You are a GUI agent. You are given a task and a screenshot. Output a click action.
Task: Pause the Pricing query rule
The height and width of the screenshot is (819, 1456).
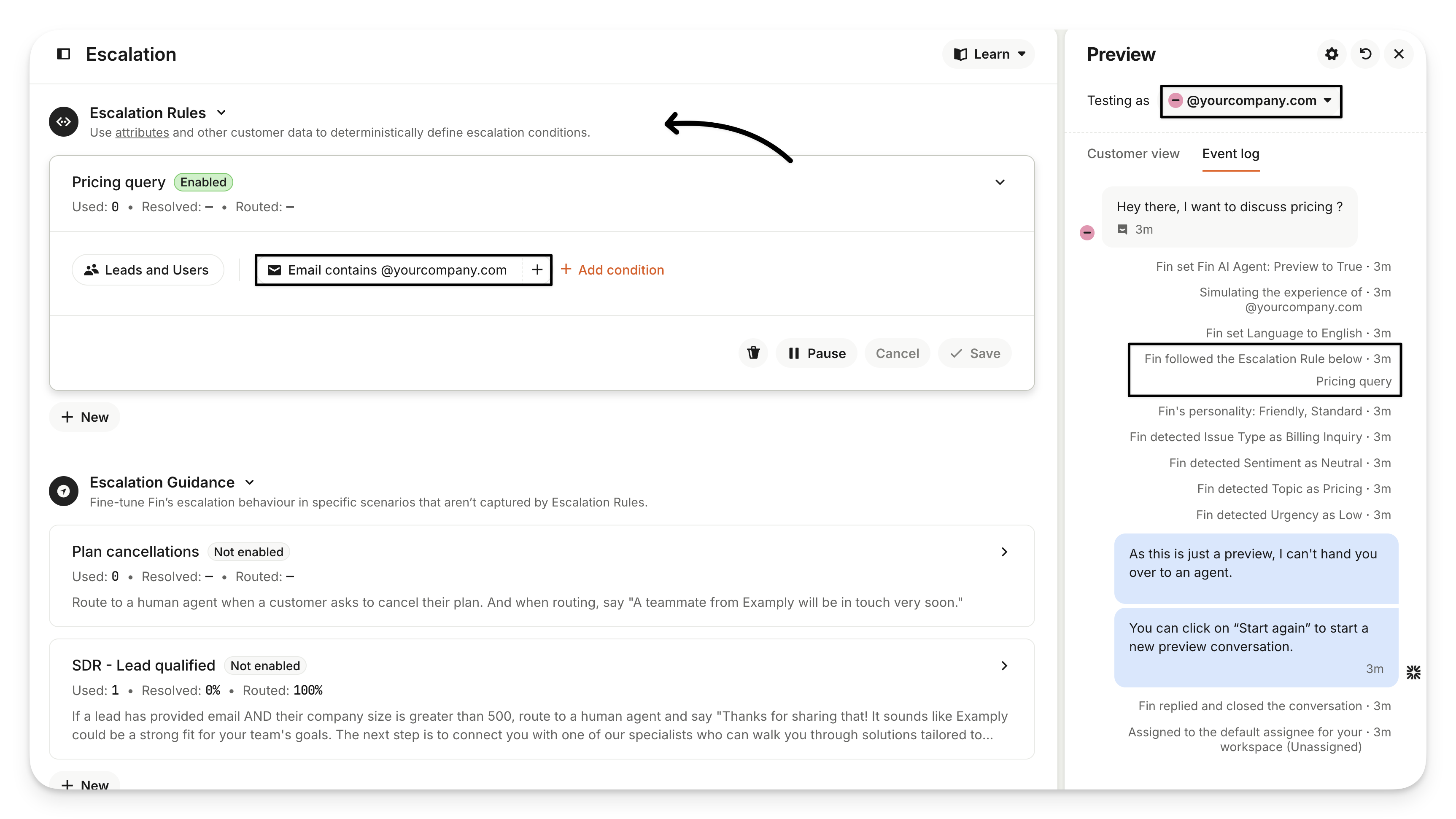pos(816,353)
